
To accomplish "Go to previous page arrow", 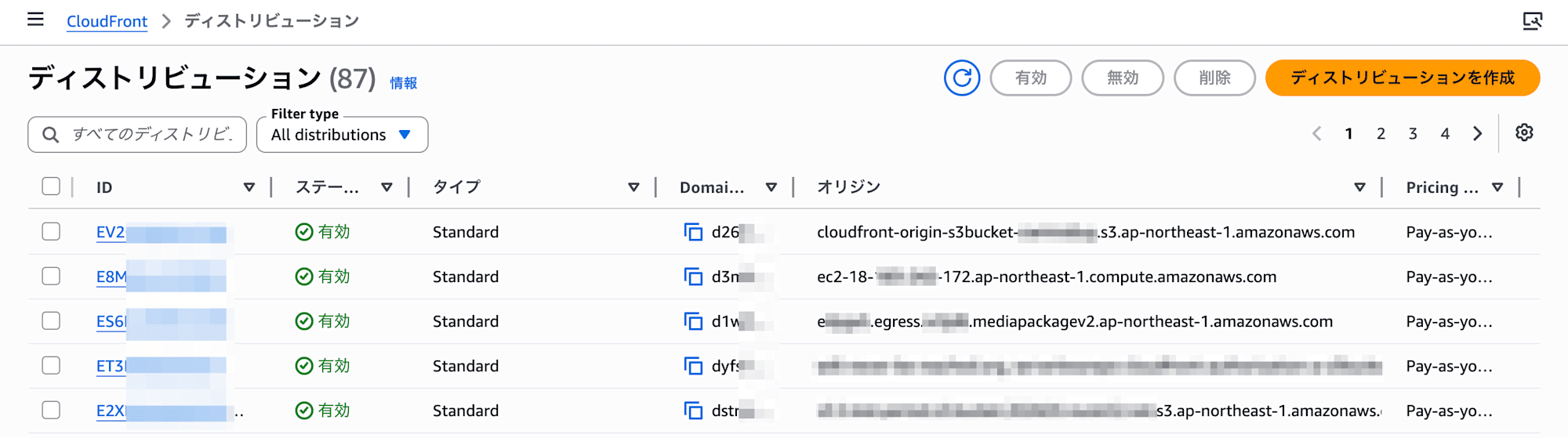I will pos(1316,134).
